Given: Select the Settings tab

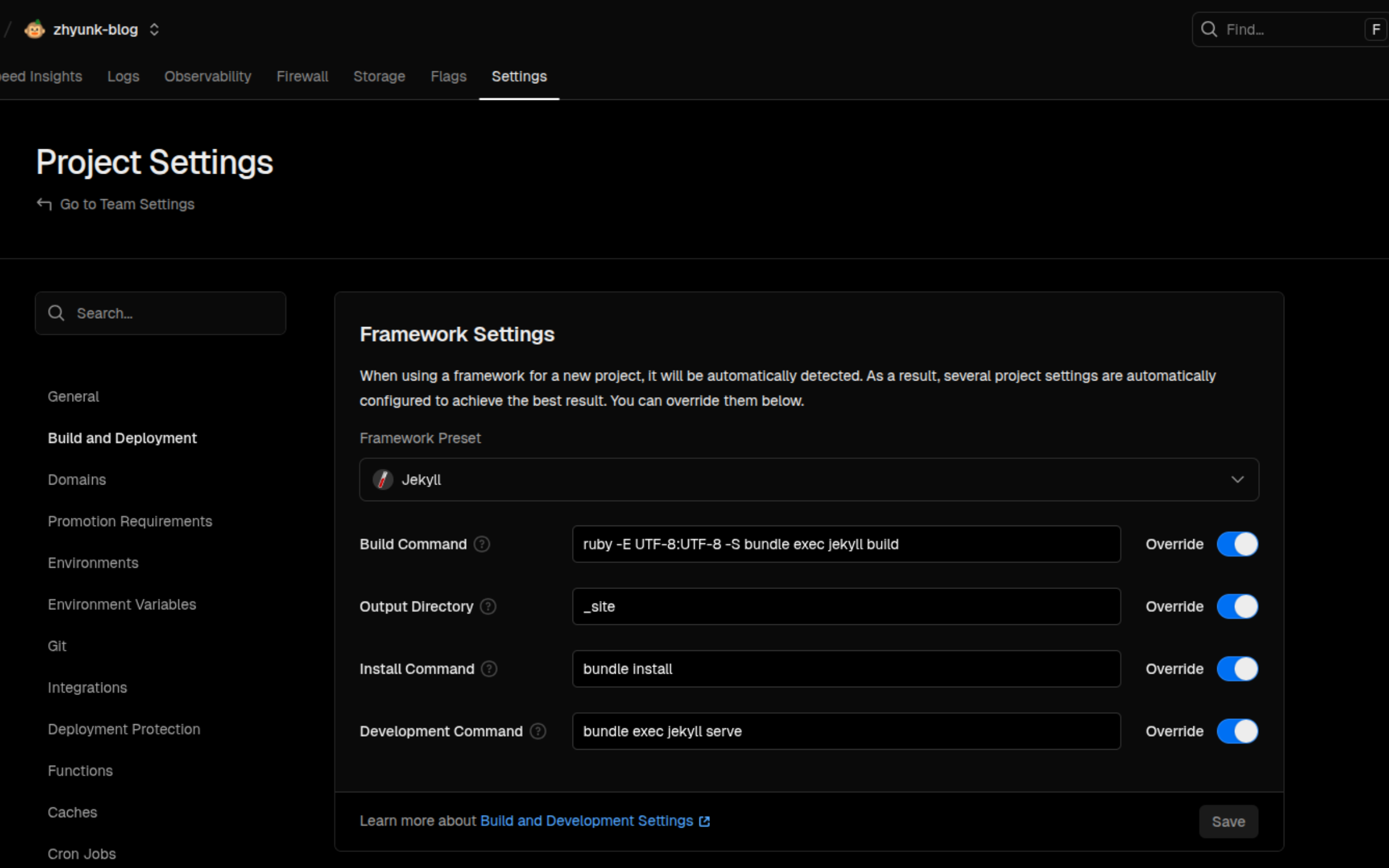Looking at the screenshot, I should point(519,77).
